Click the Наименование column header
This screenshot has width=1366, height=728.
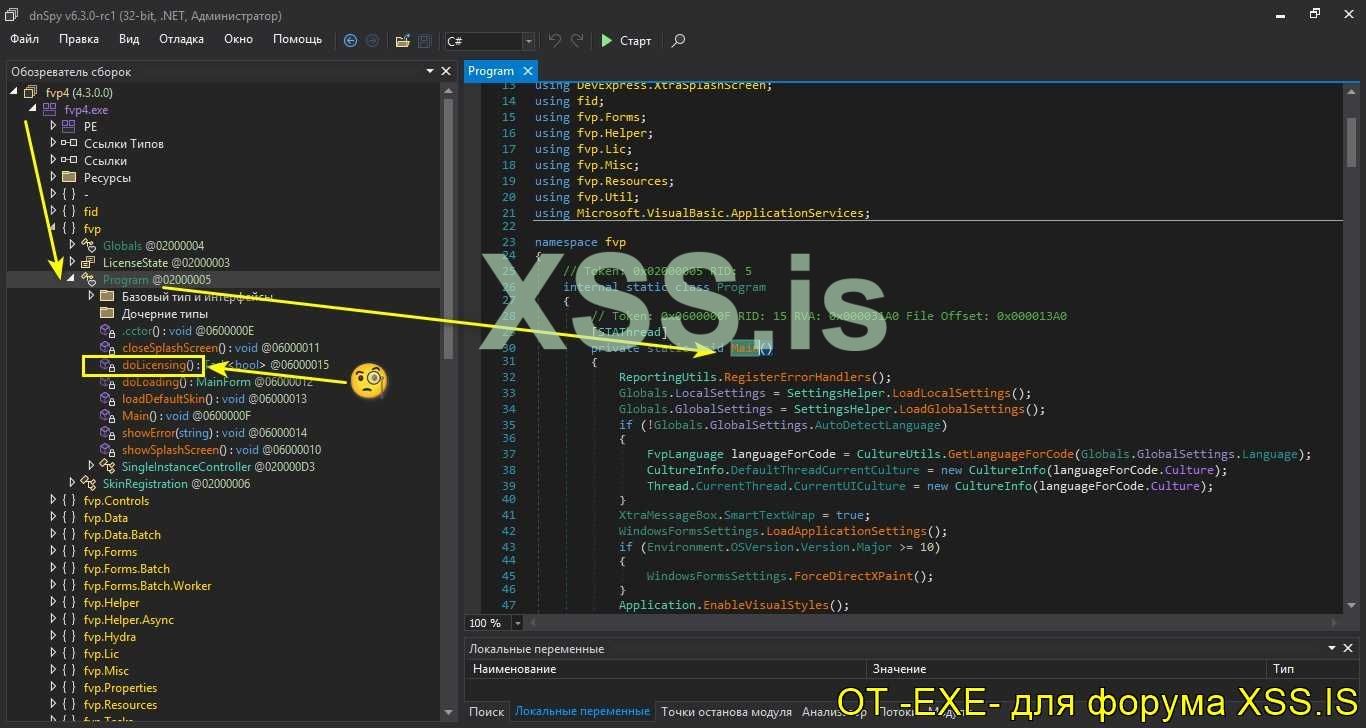pos(665,669)
